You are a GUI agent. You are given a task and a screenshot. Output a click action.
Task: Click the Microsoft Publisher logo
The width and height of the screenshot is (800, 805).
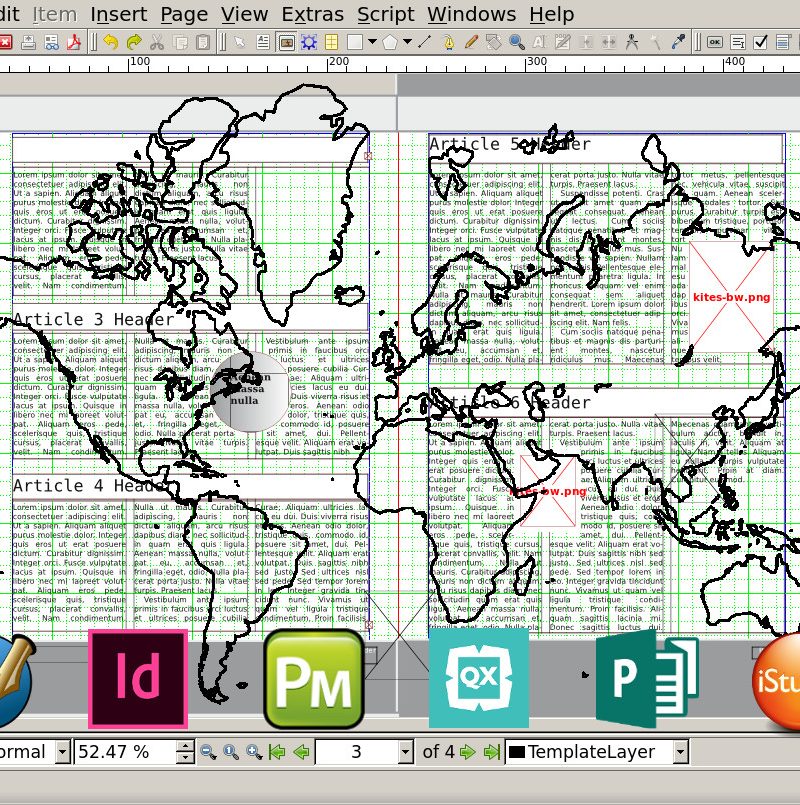pos(647,679)
